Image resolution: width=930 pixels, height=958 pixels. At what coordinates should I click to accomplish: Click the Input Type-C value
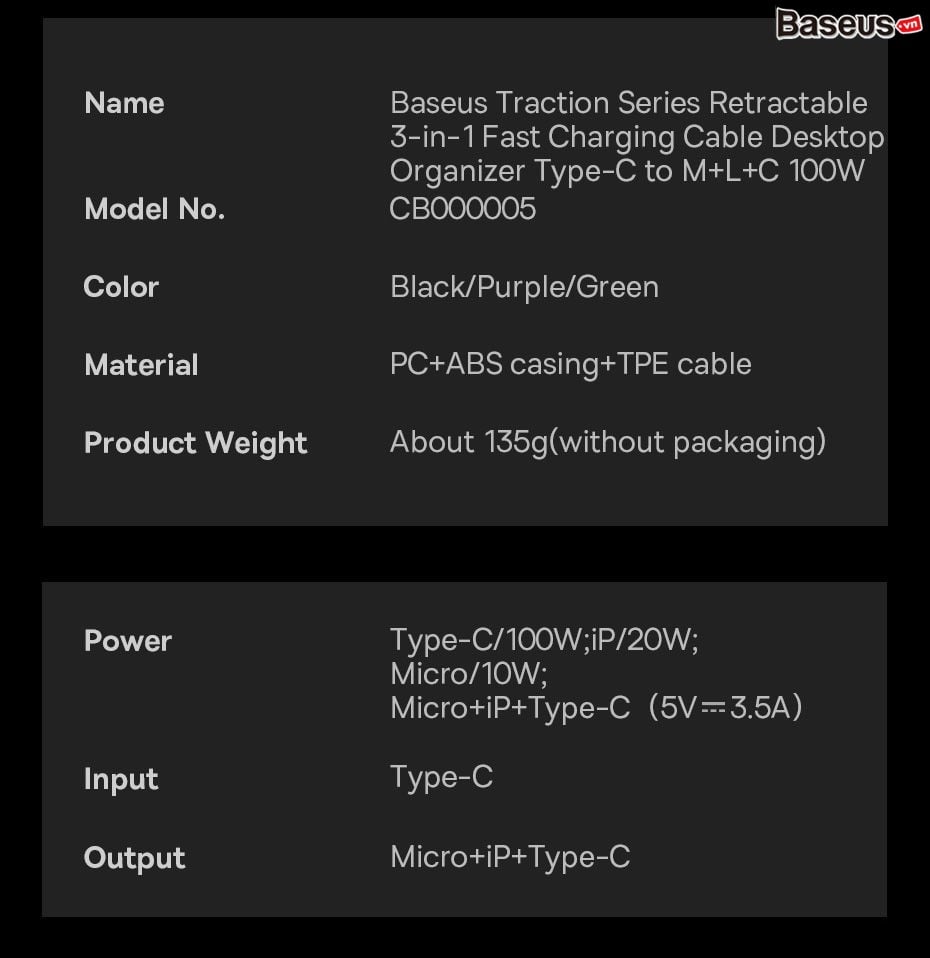[441, 778]
